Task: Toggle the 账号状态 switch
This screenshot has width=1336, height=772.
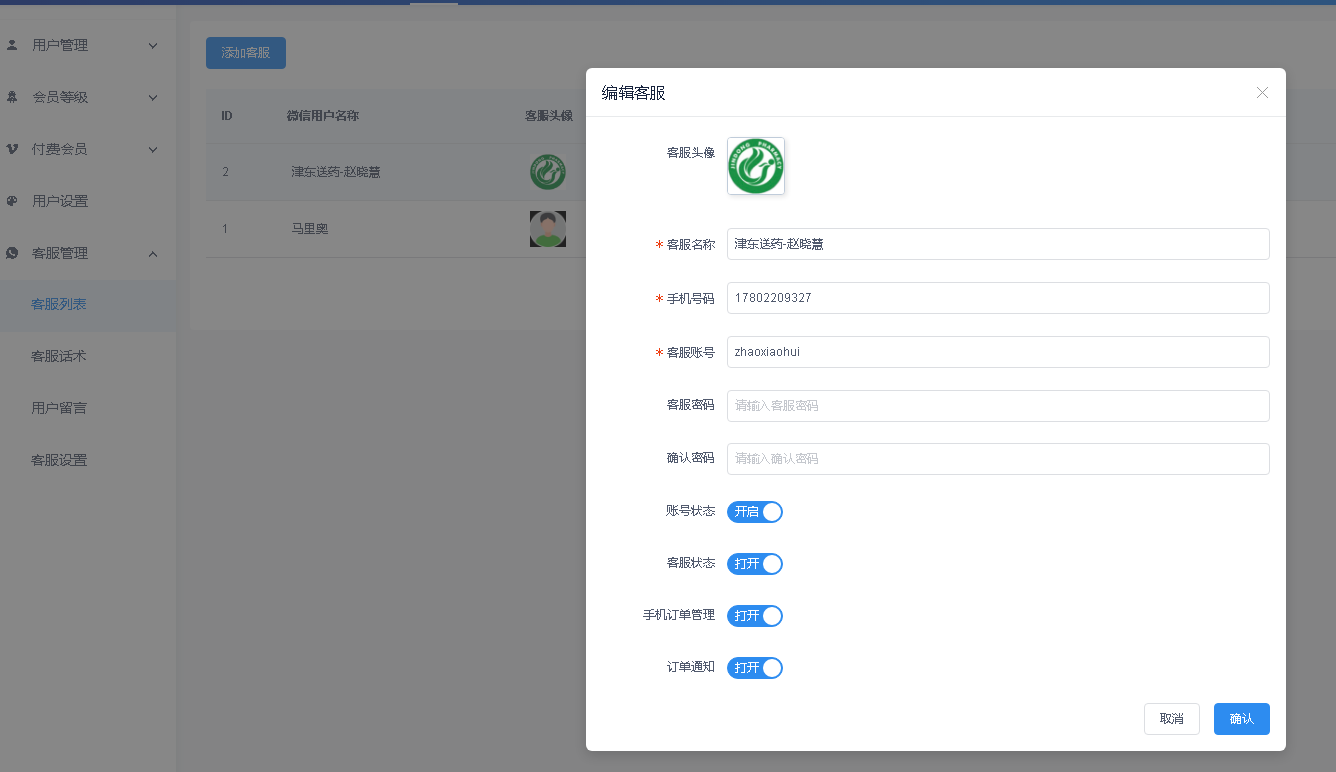Action: click(755, 512)
